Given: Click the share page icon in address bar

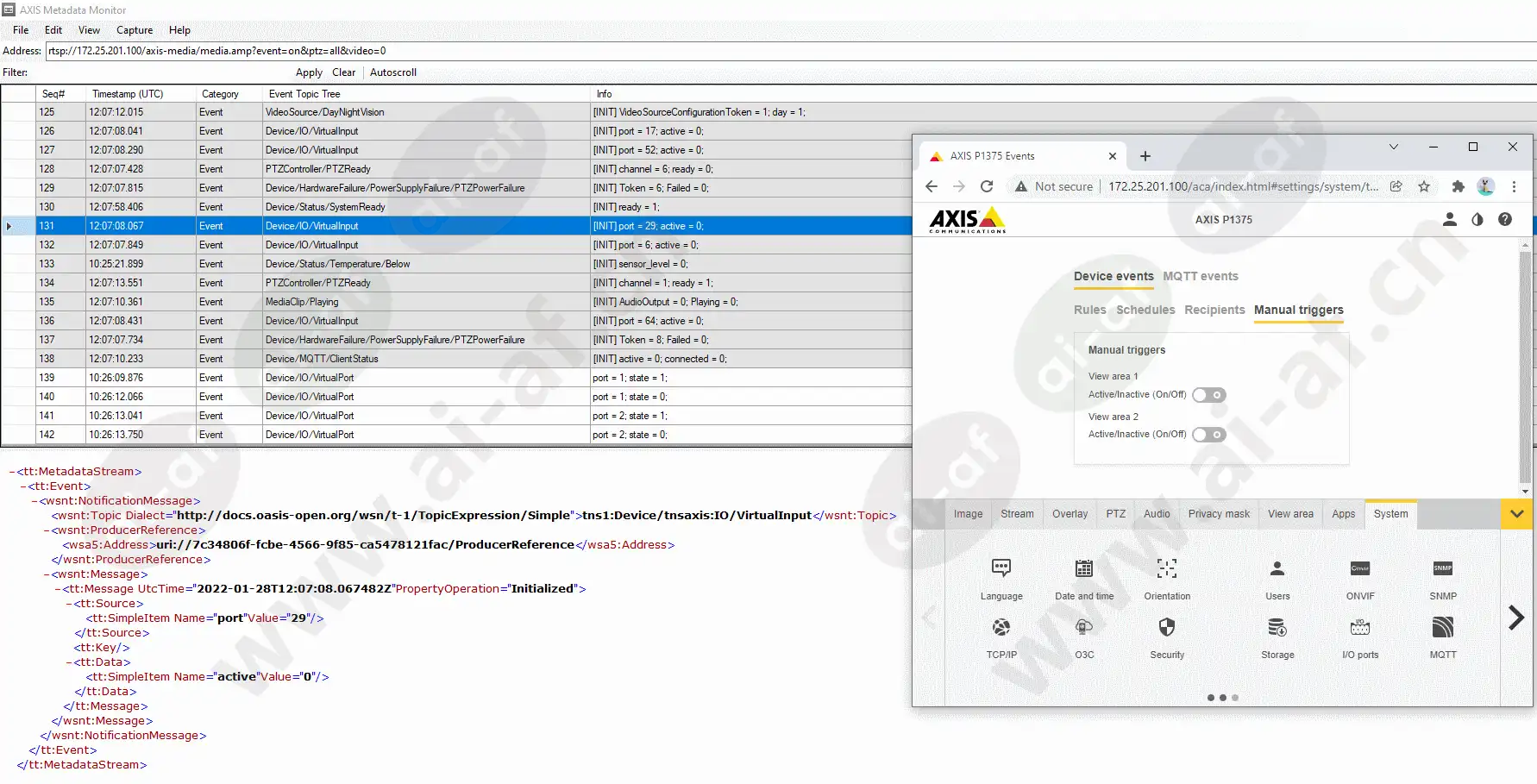Looking at the screenshot, I should (1396, 186).
